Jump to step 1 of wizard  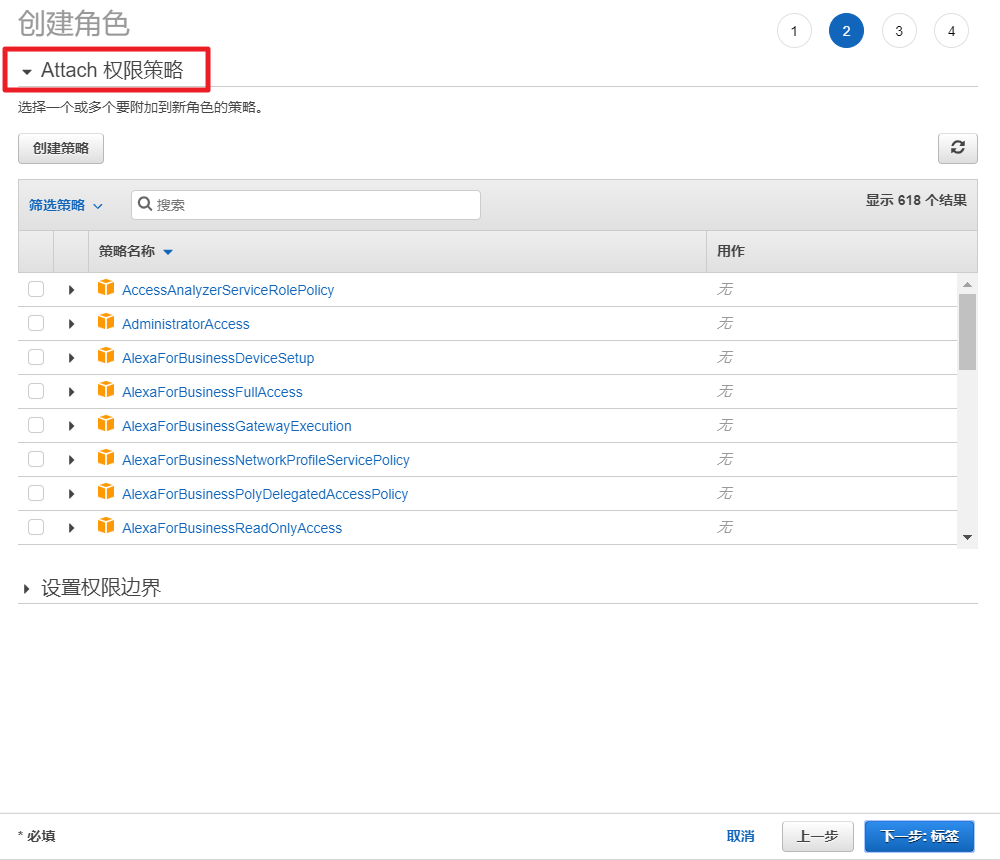794,31
